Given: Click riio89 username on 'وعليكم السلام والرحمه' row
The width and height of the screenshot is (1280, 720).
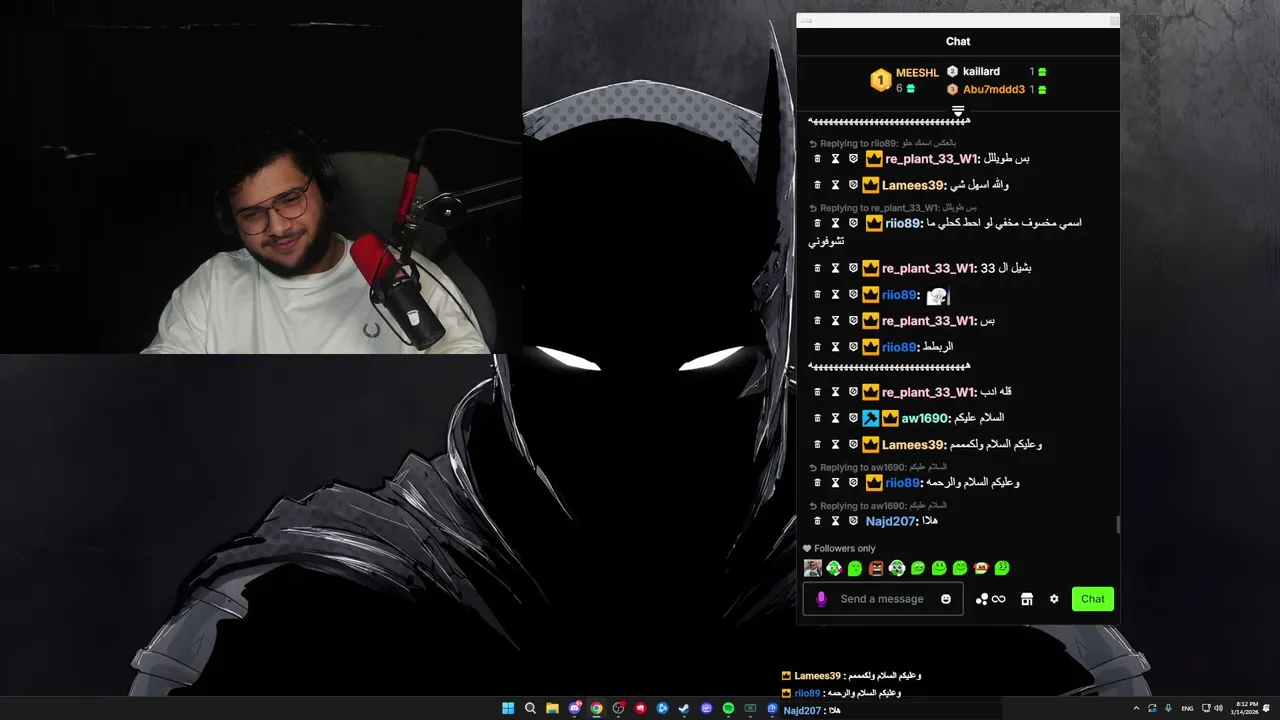Looking at the screenshot, I should [x=903, y=483].
